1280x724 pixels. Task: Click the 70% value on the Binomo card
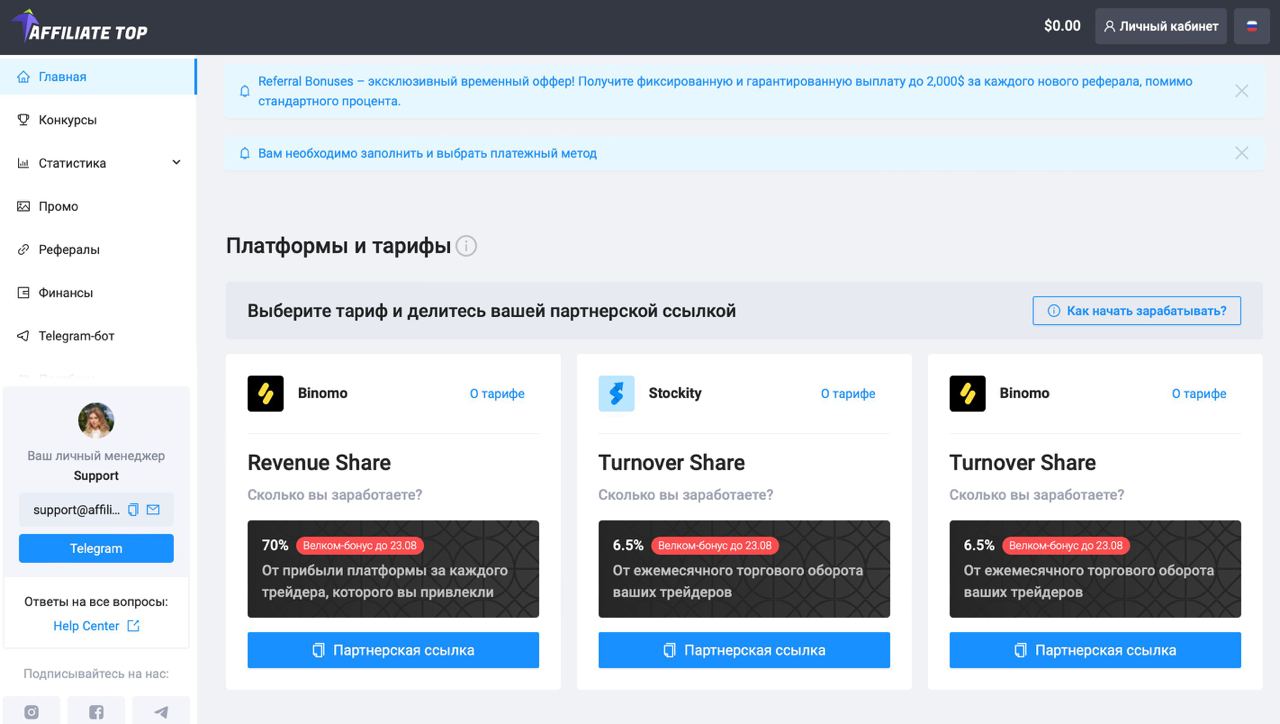pos(275,545)
